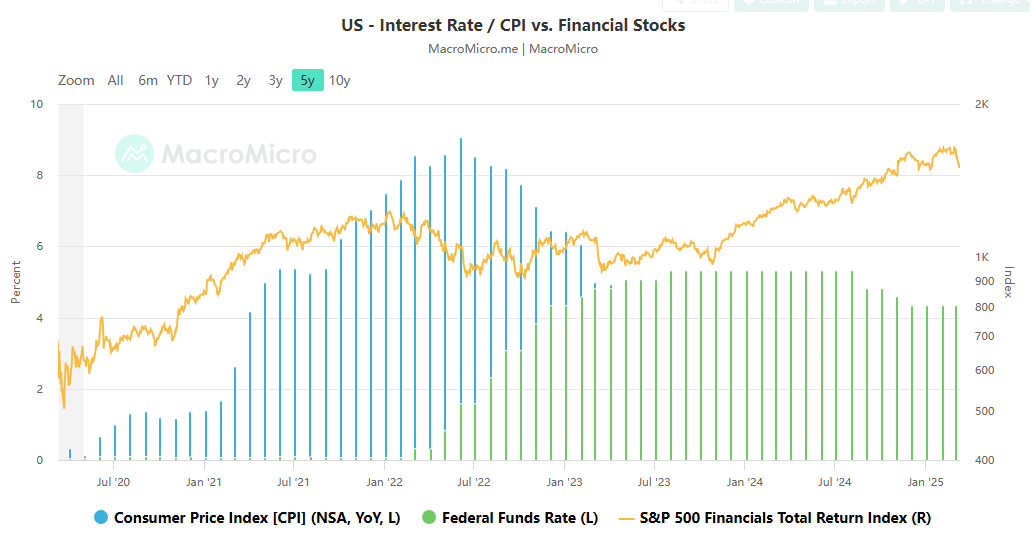Expand chart range to 10y
1033x542 pixels.
pos(340,81)
